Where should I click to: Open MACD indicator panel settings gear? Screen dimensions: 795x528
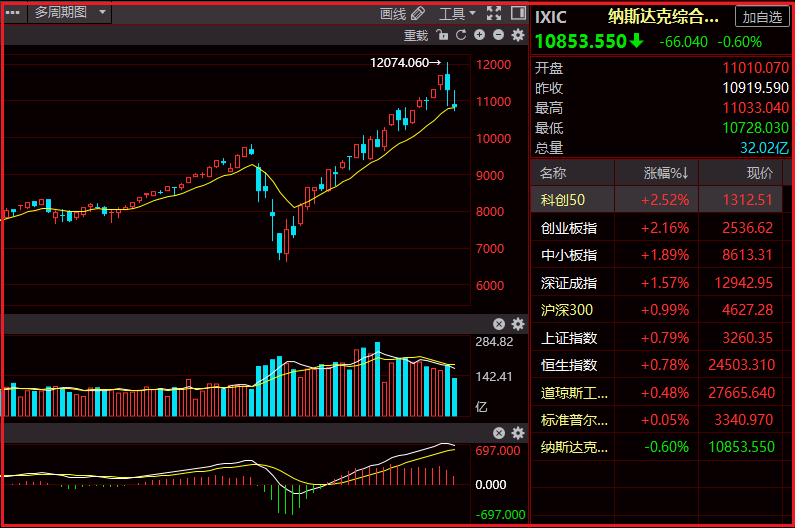click(x=518, y=433)
